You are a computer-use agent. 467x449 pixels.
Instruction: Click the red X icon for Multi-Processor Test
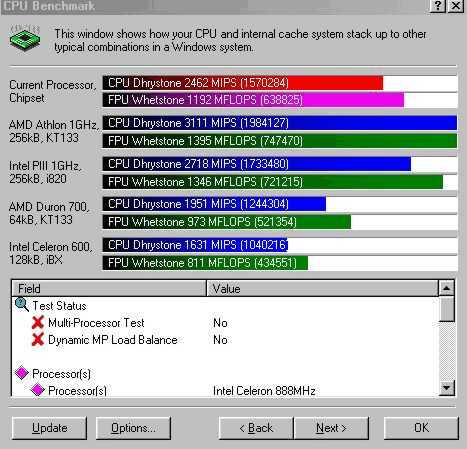coord(38,322)
